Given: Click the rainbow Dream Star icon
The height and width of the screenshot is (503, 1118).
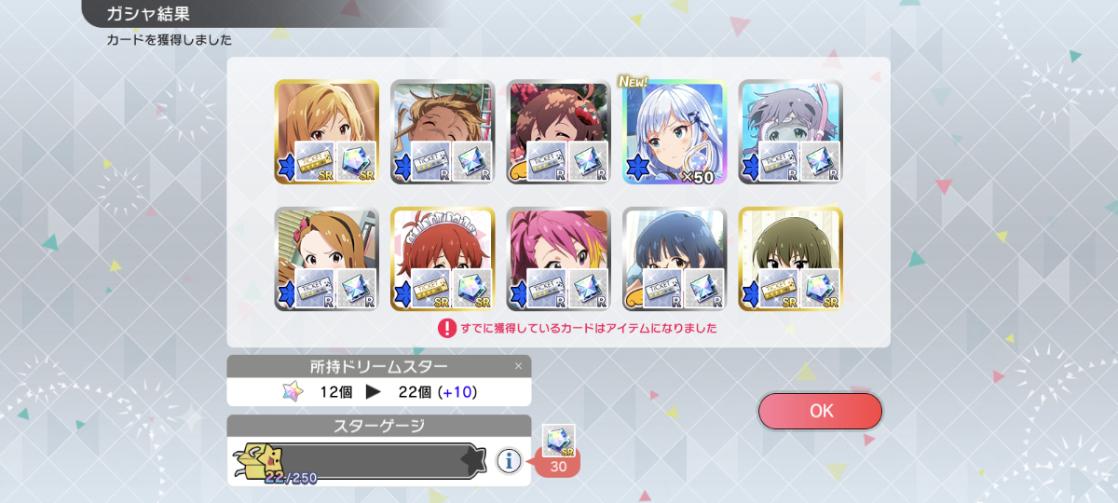Looking at the screenshot, I should tap(293, 392).
